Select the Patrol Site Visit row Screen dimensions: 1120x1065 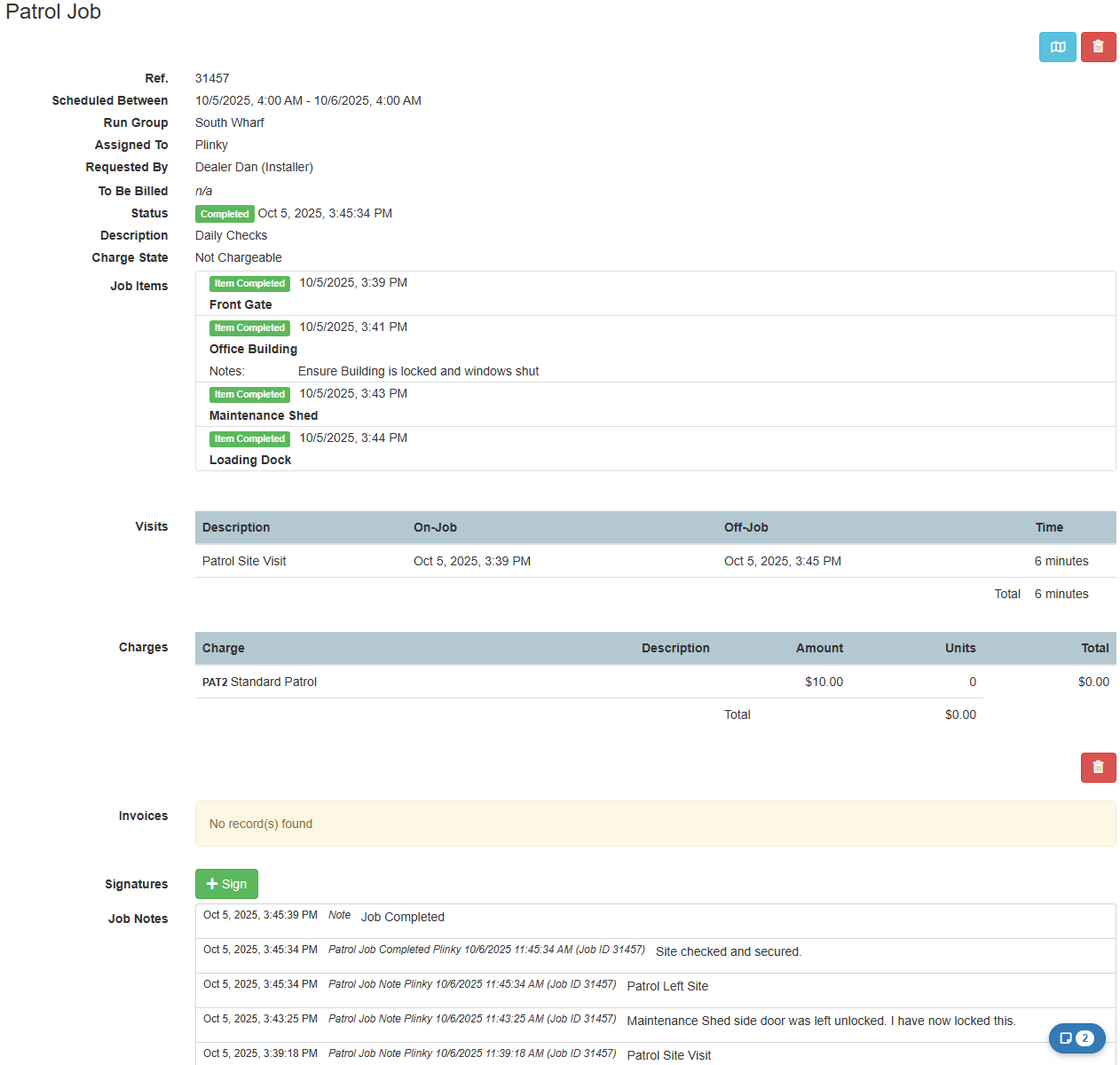pos(244,561)
